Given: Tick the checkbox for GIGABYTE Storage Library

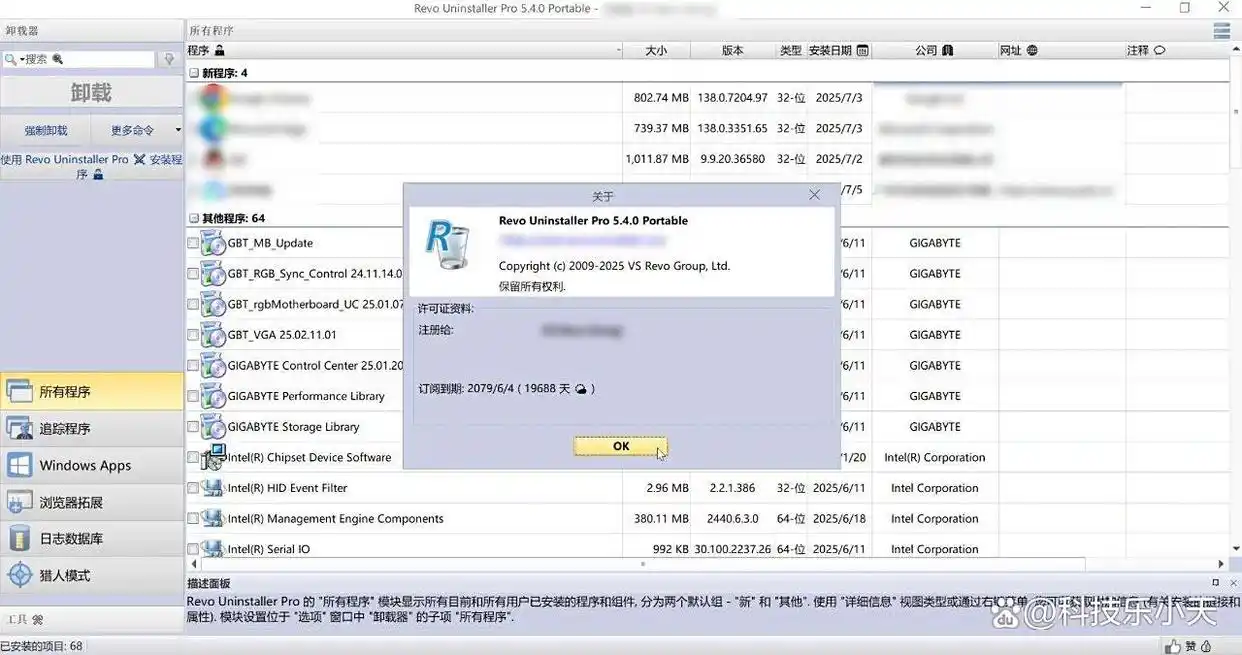Looking at the screenshot, I should click(x=193, y=427).
